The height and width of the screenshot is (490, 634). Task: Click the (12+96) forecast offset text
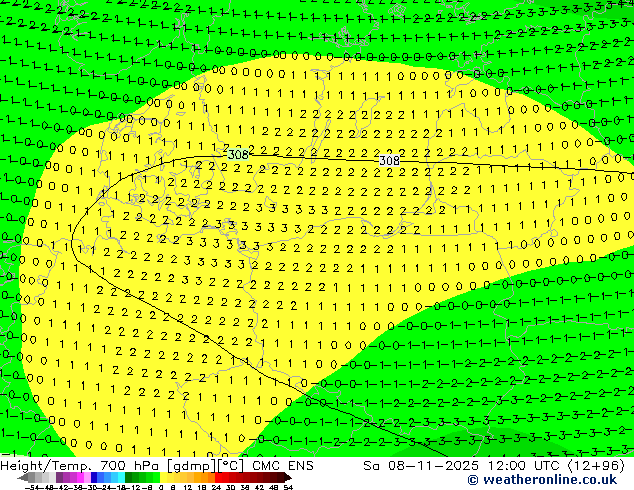597,466
